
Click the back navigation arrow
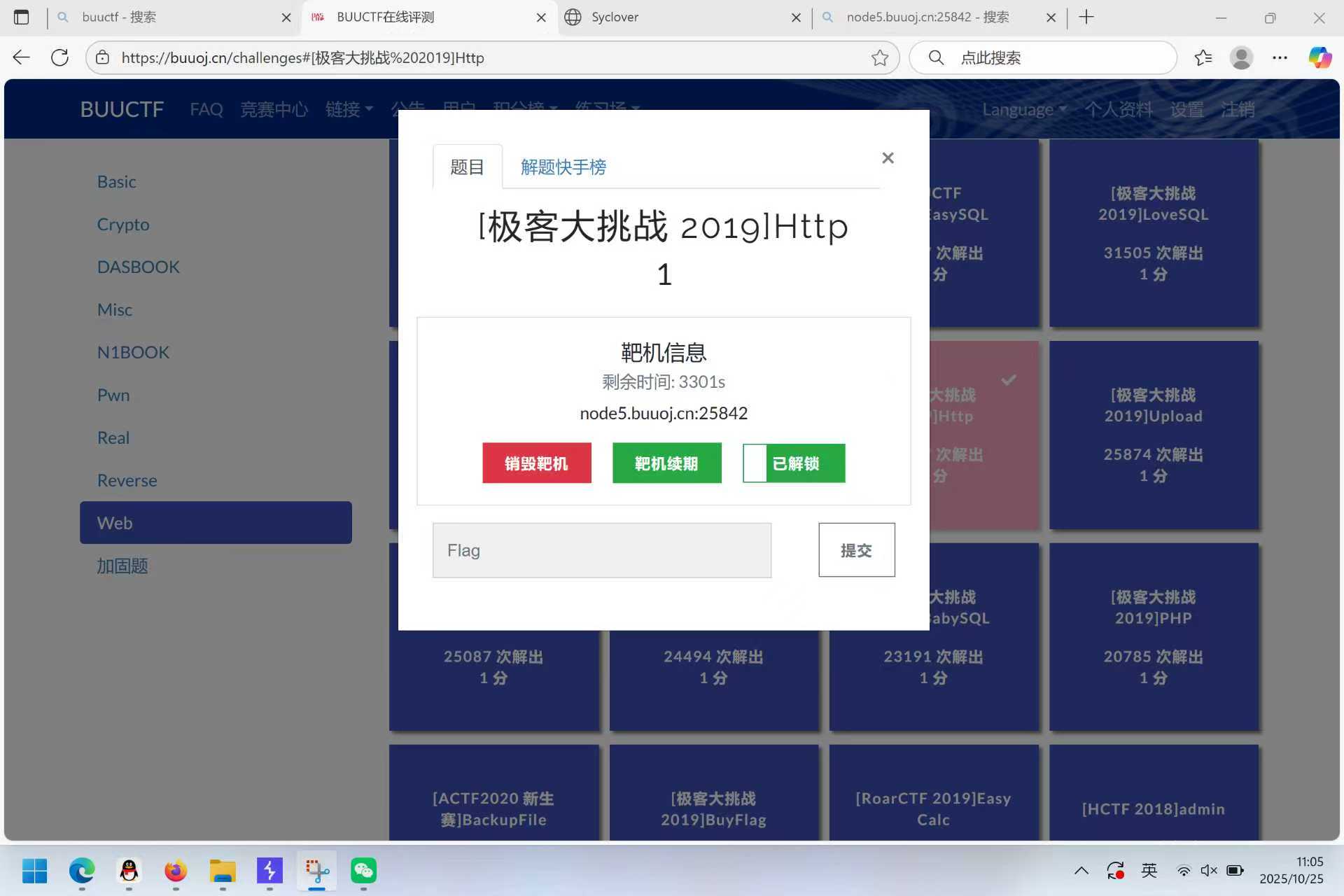tap(22, 57)
